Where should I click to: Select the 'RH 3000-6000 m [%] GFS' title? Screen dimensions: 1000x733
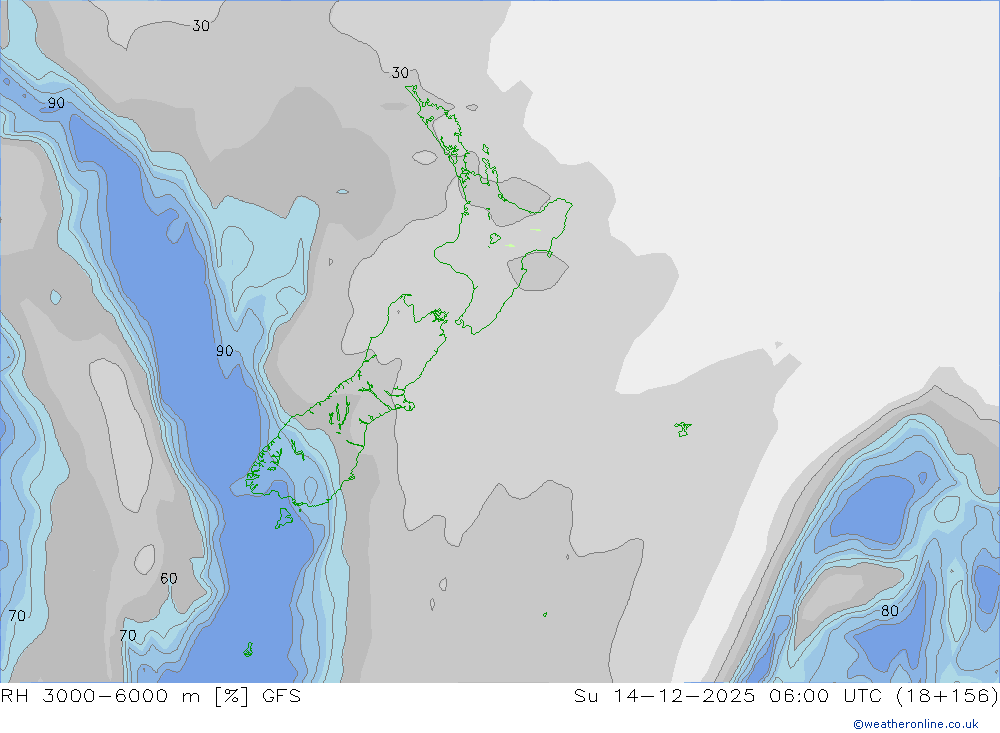click(151, 695)
